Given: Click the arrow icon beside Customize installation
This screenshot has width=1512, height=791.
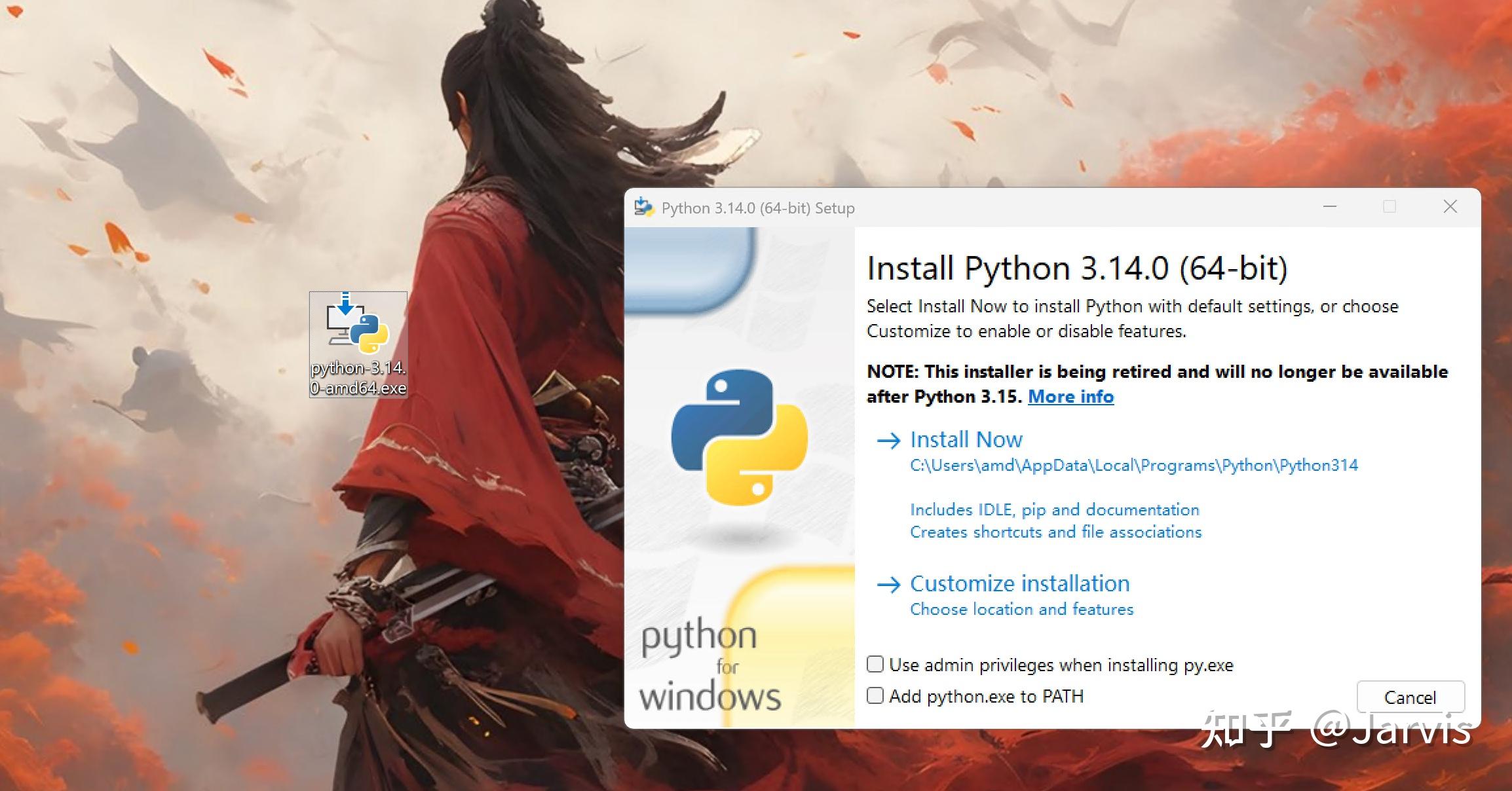Looking at the screenshot, I should point(889,585).
